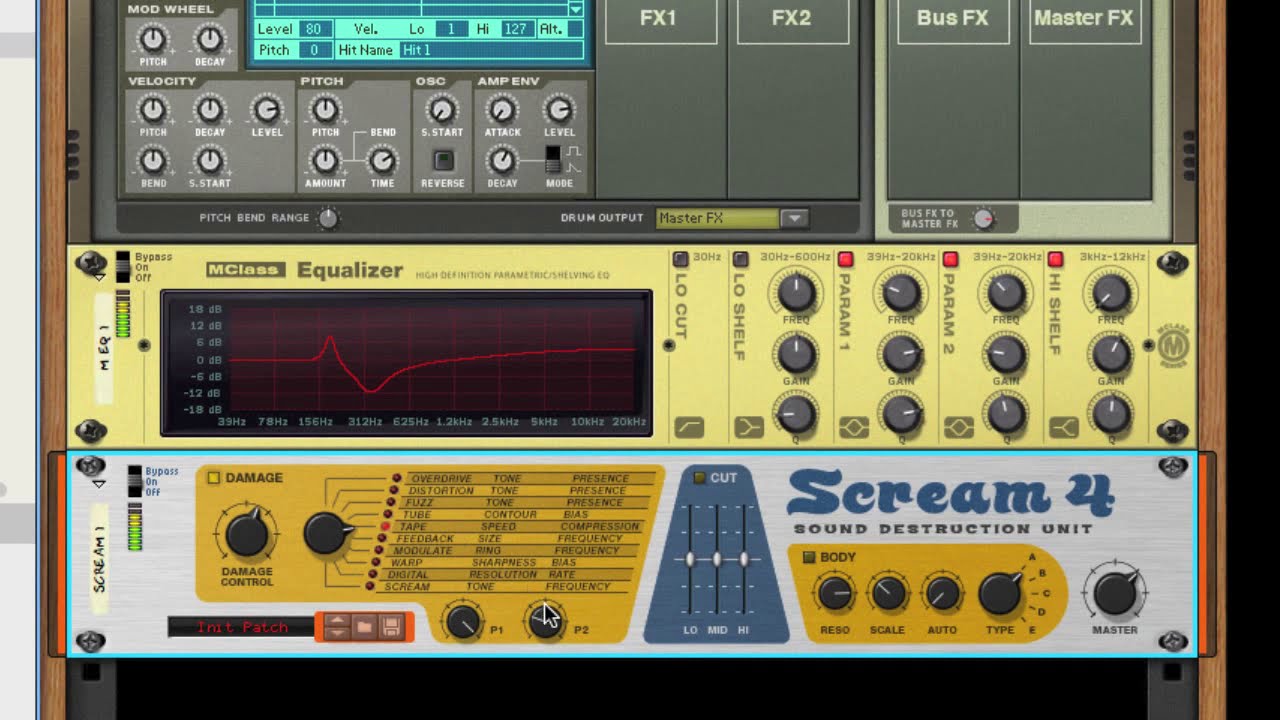Click the lit Tape damage type LED

[385, 527]
